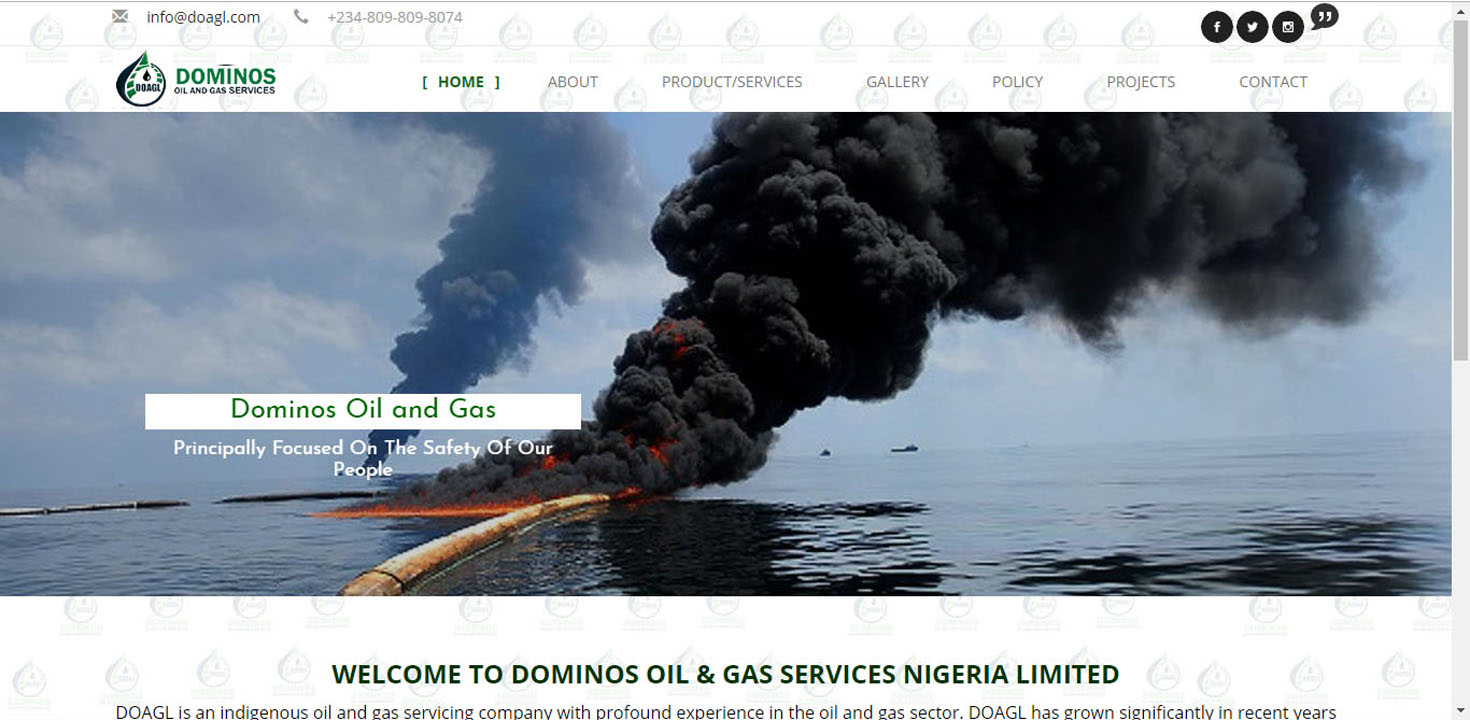Click the scrollbar down arrow
Viewport: 1470px width, 720px height.
(x=1461, y=711)
